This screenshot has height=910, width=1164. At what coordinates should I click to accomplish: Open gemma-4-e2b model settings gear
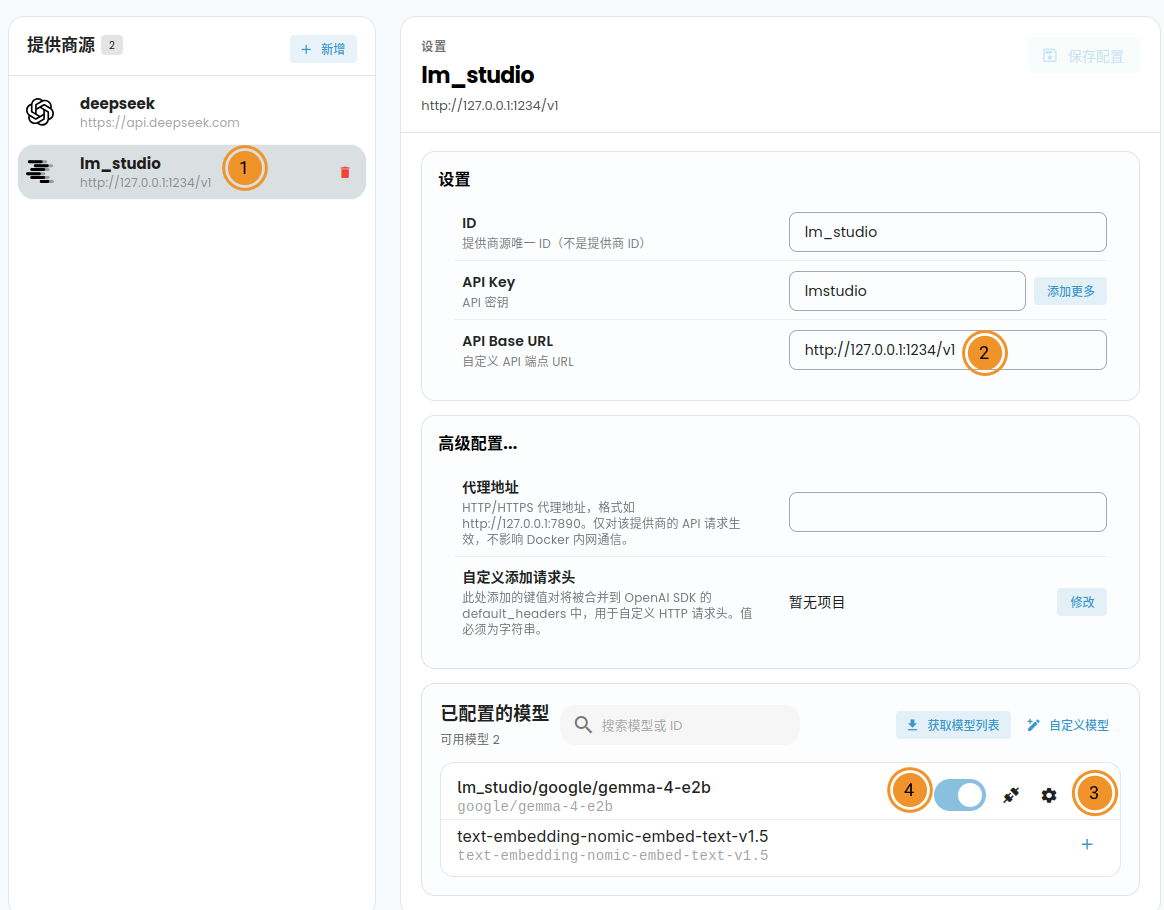point(1048,795)
